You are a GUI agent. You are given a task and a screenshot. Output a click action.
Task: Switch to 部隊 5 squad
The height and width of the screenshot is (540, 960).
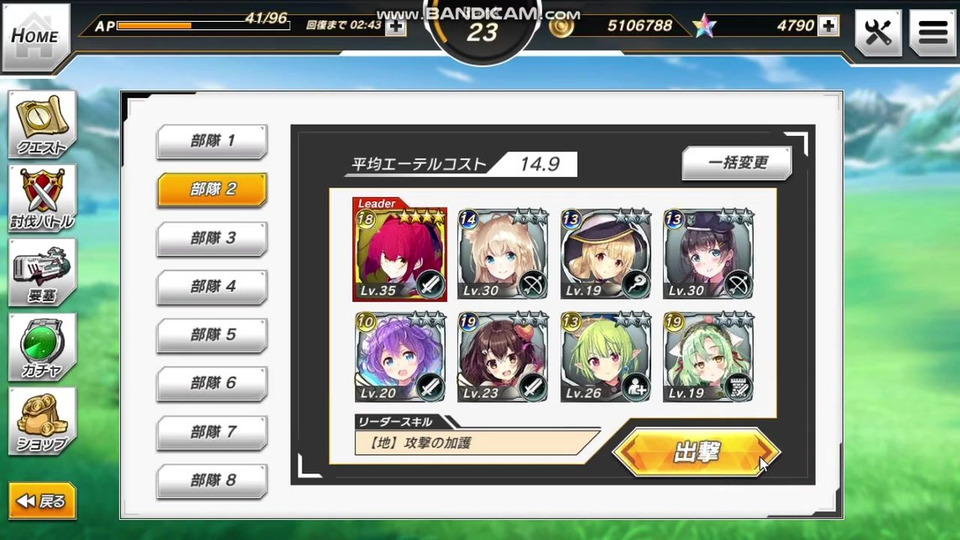[212, 335]
